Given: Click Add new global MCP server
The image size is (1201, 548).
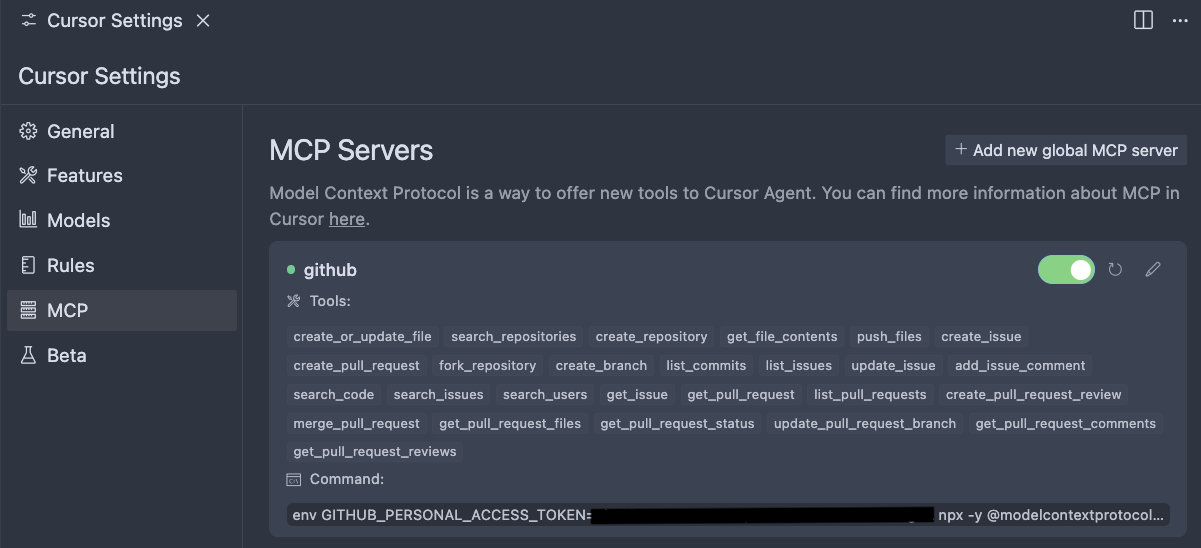Looking at the screenshot, I should click(1066, 150).
